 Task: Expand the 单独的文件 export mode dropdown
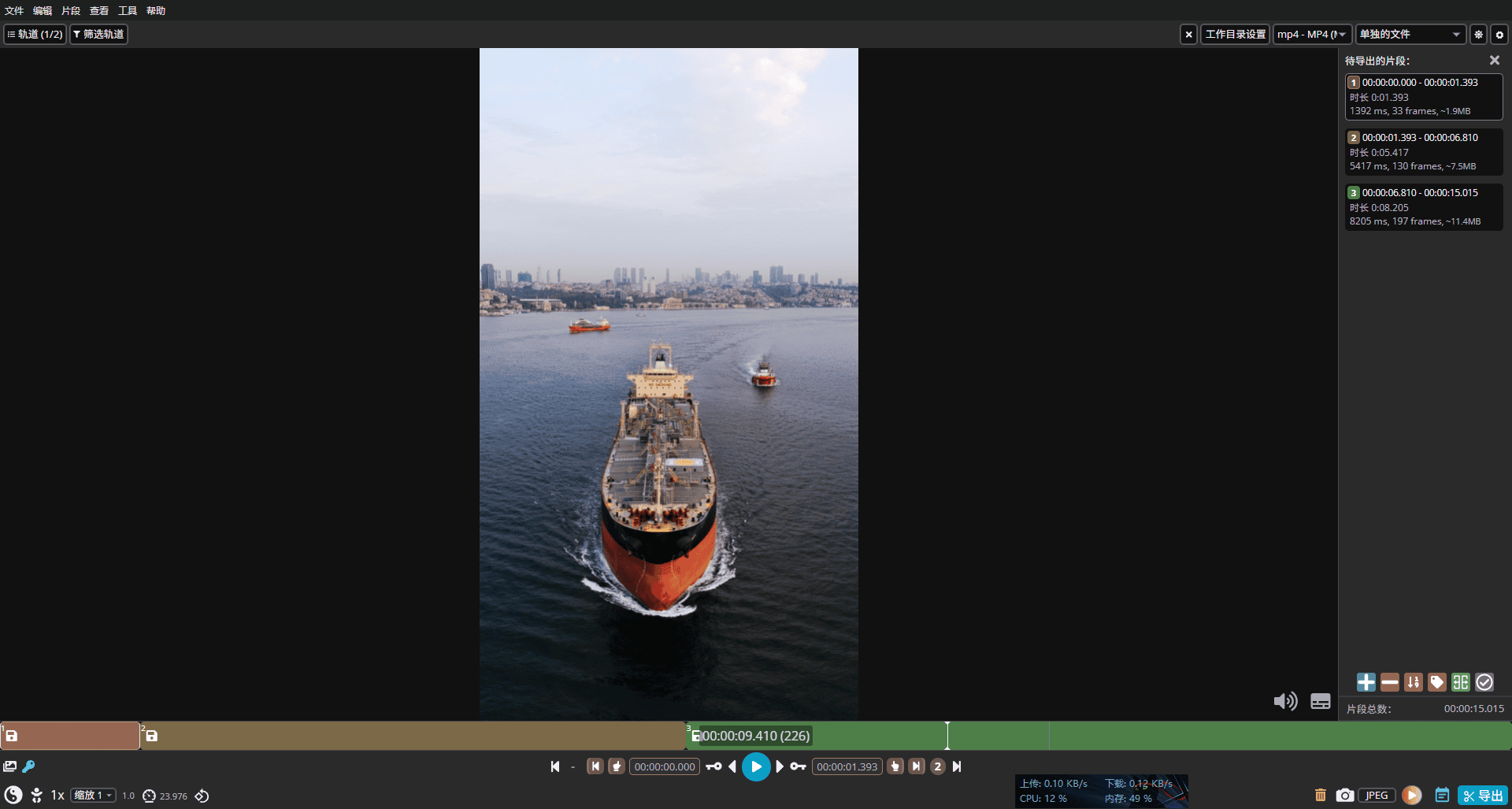[x=1410, y=35]
